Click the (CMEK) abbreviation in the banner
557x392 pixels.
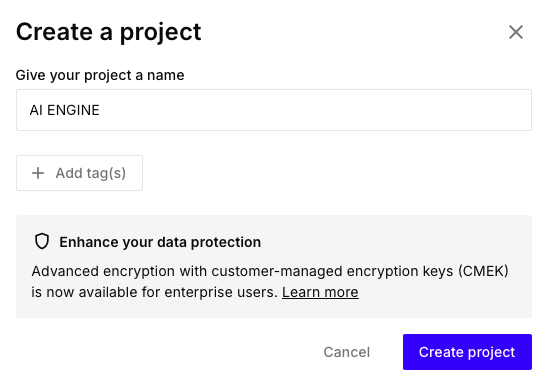coord(483,271)
